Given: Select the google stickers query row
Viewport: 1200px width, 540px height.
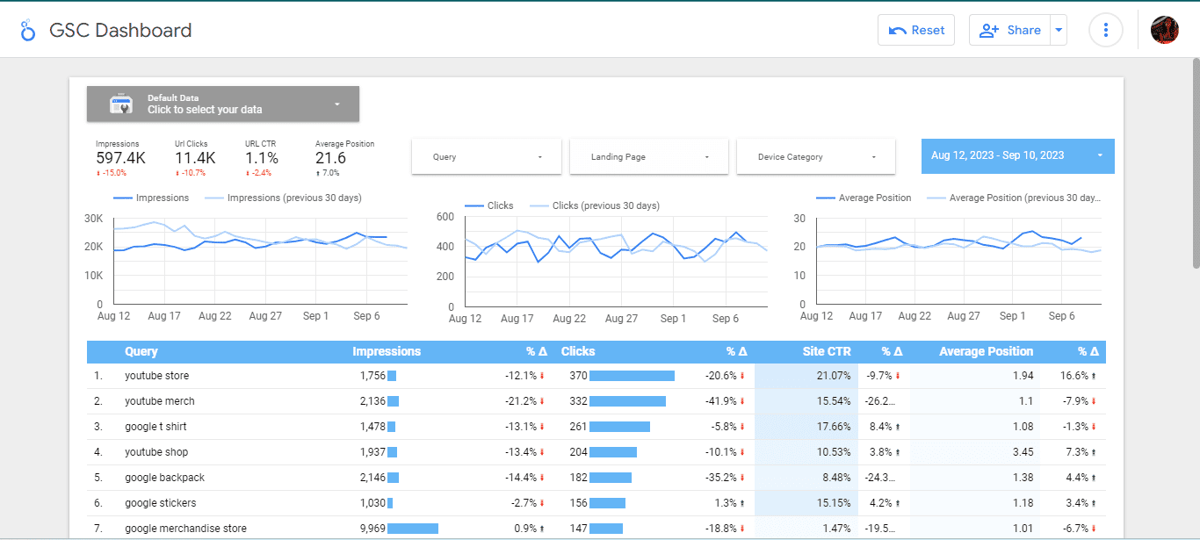Looking at the screenshot, I should point(597,503).
